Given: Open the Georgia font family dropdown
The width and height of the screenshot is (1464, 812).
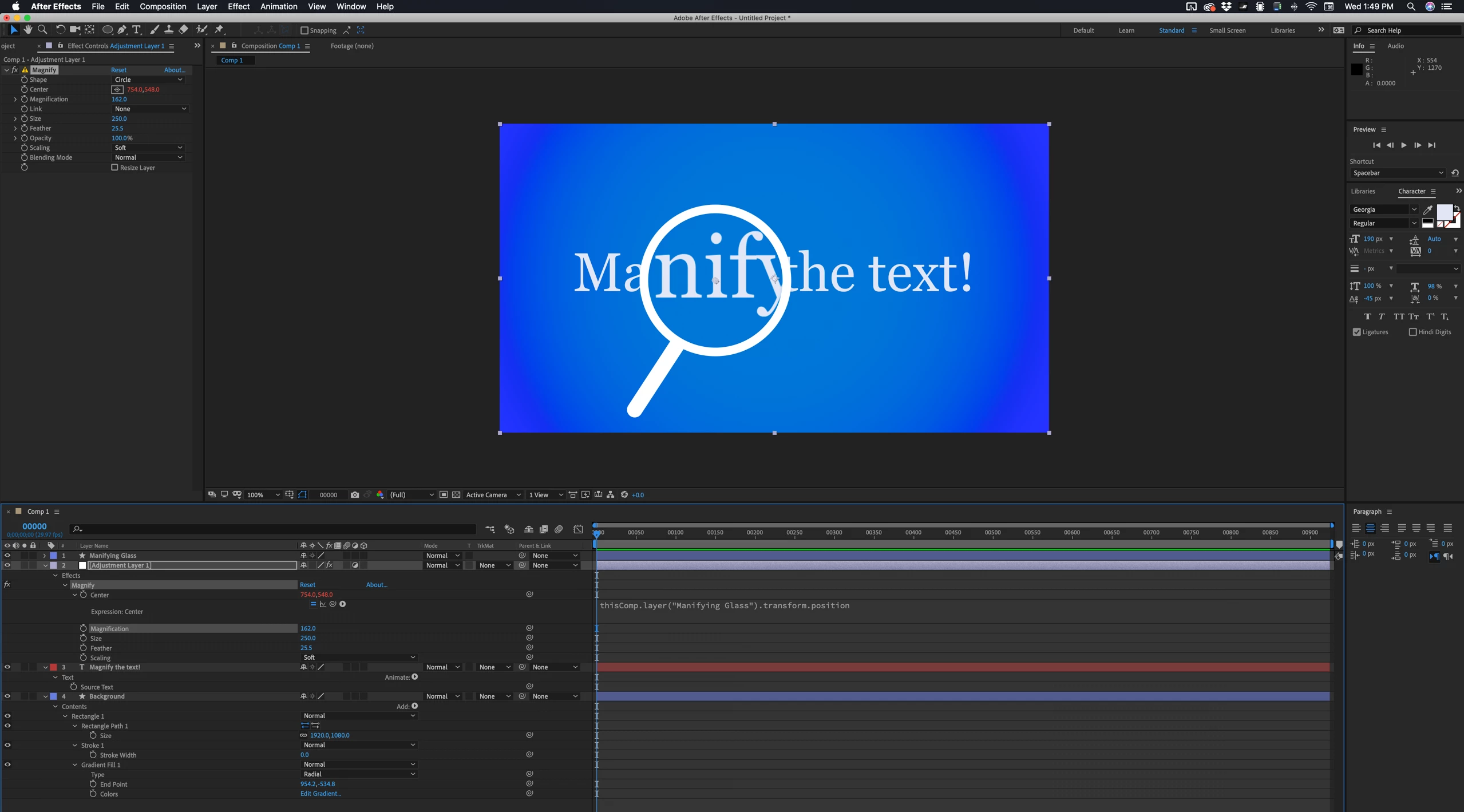Looking at the screenshot, I should point(1384,209).
